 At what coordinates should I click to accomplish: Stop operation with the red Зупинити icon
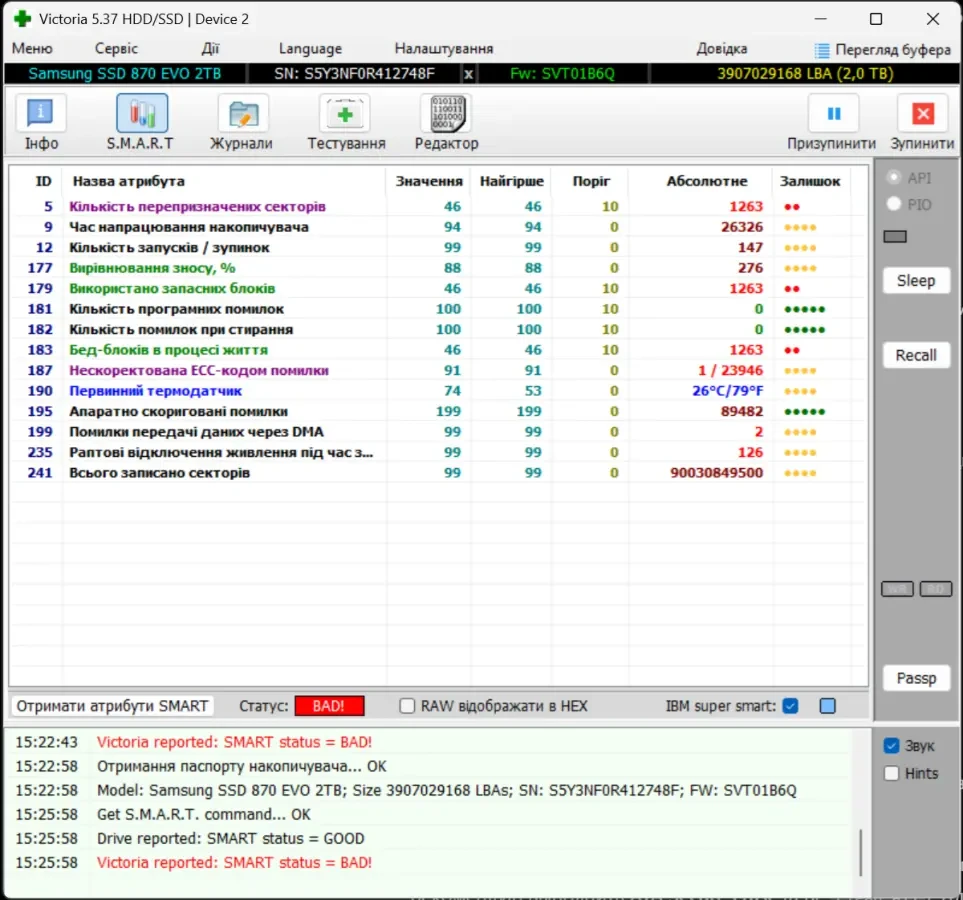click(x=922, y=114)
